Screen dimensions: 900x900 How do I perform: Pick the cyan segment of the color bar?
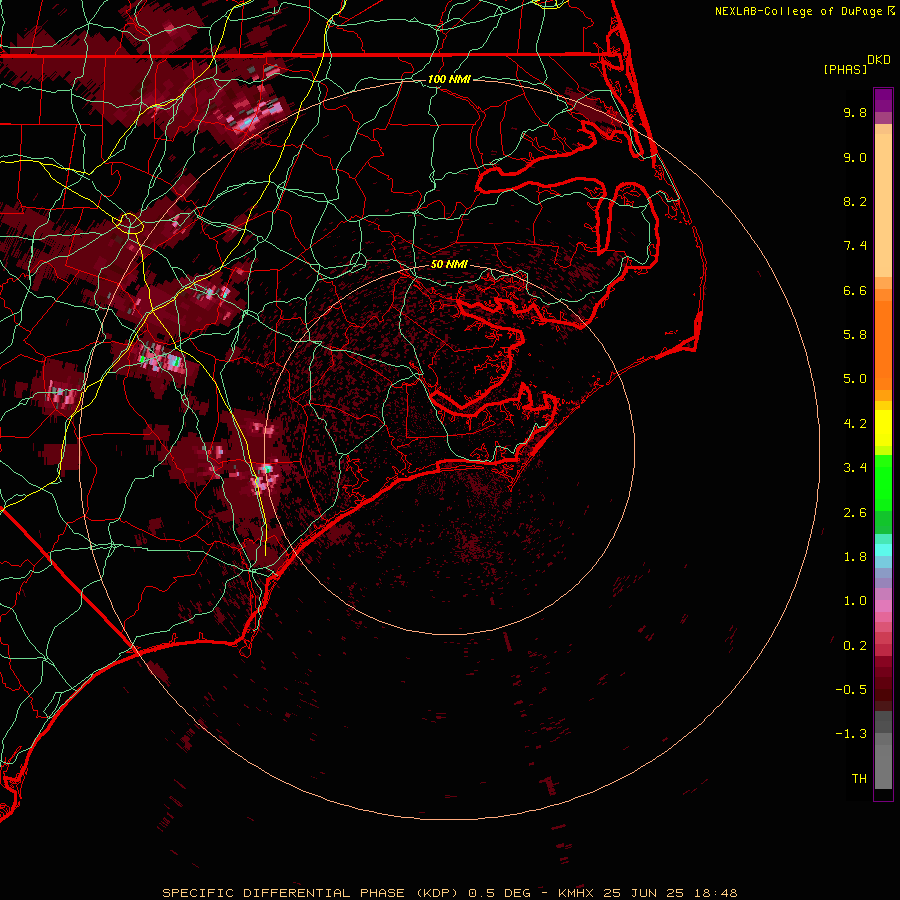883,550
